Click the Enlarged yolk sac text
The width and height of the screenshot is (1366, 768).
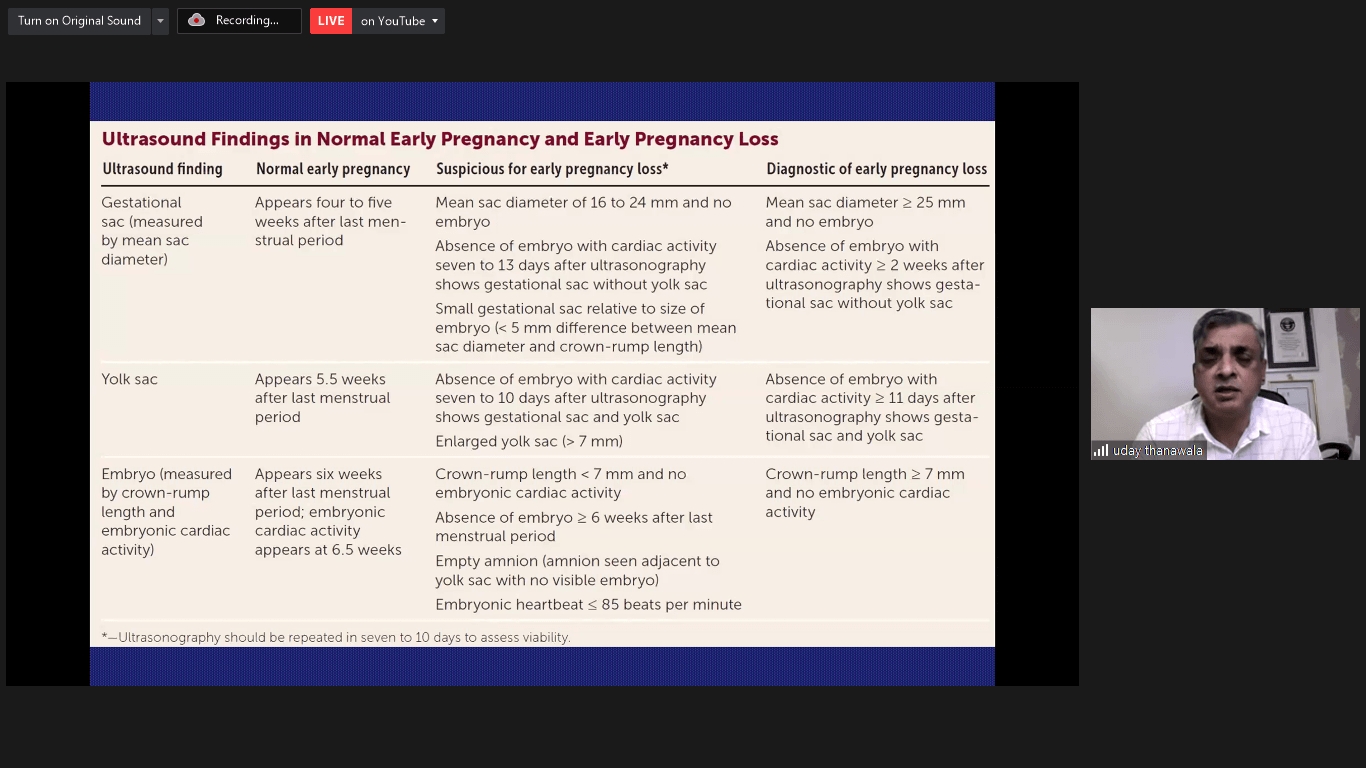point(529,441)
